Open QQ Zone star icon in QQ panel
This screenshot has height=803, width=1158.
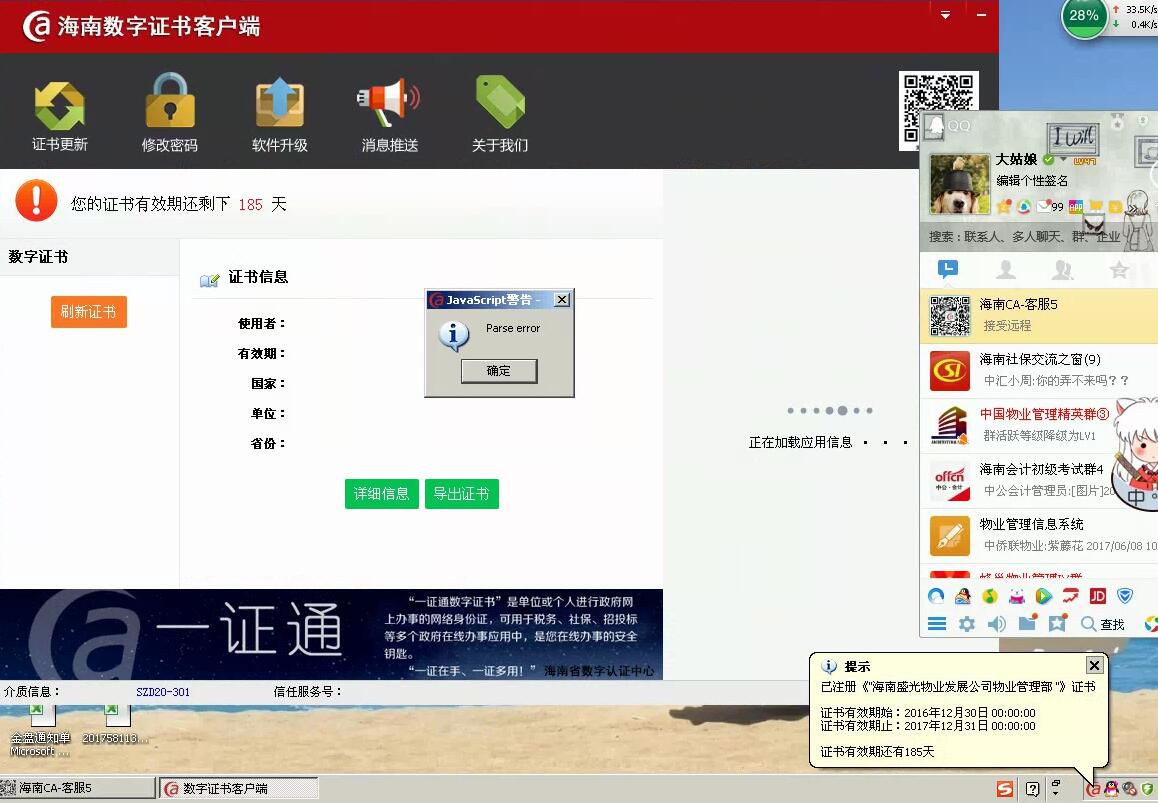1004,206
